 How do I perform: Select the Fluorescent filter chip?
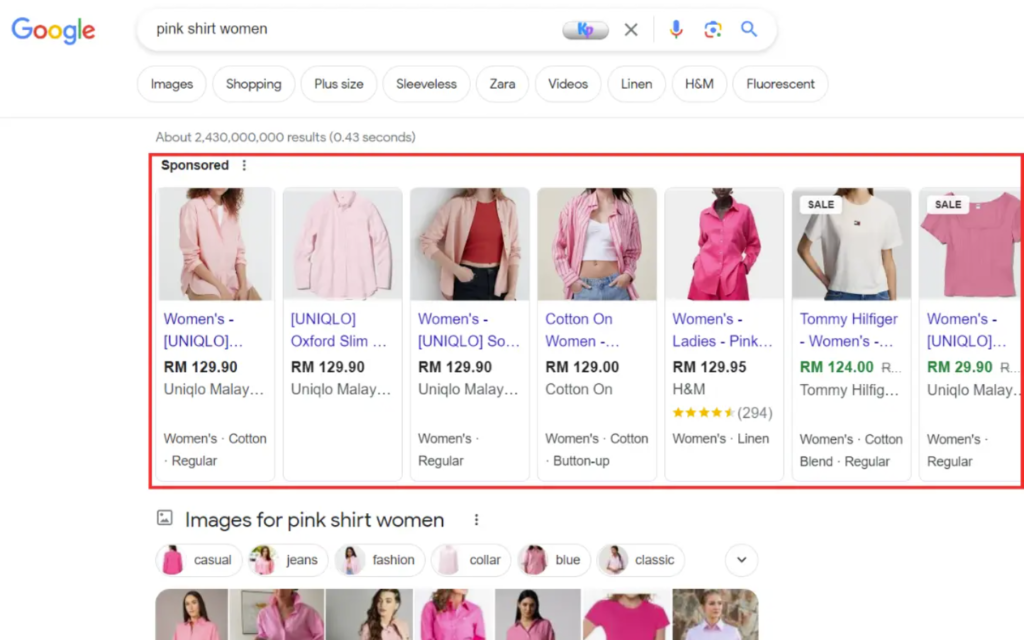[x=780, y=84]
